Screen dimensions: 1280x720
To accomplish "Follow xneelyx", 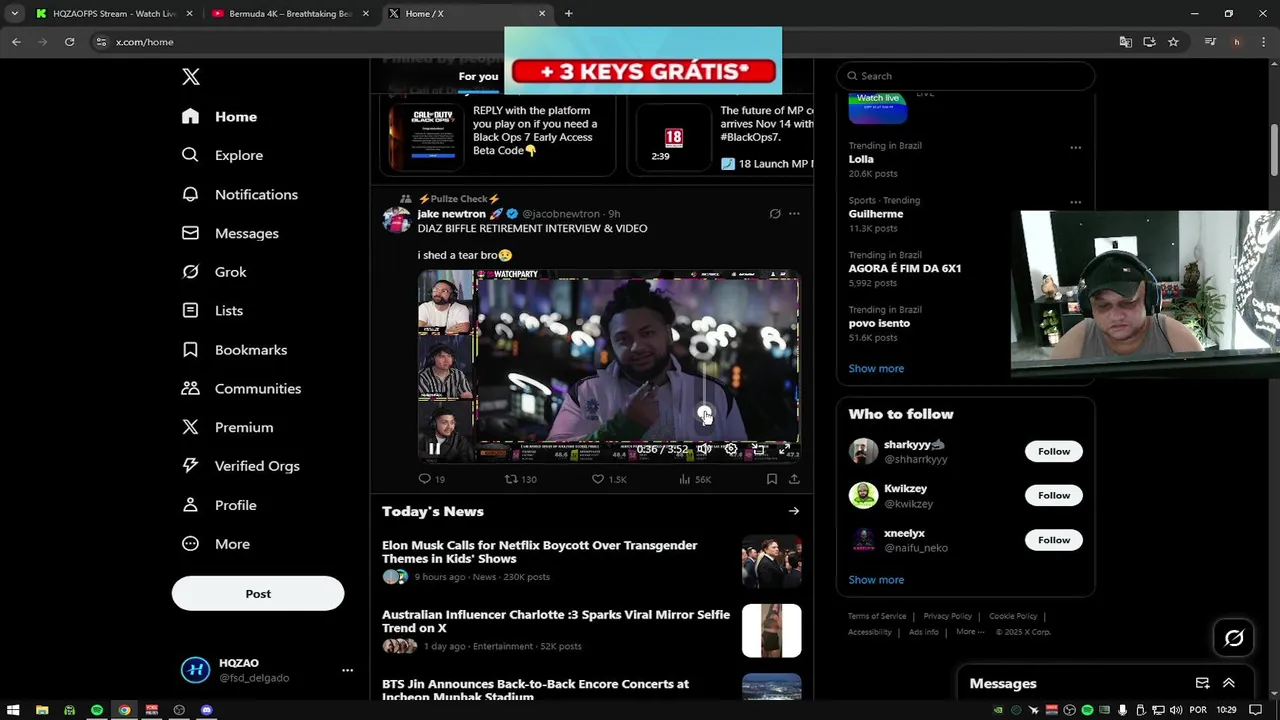I will tap(1053, 540).
